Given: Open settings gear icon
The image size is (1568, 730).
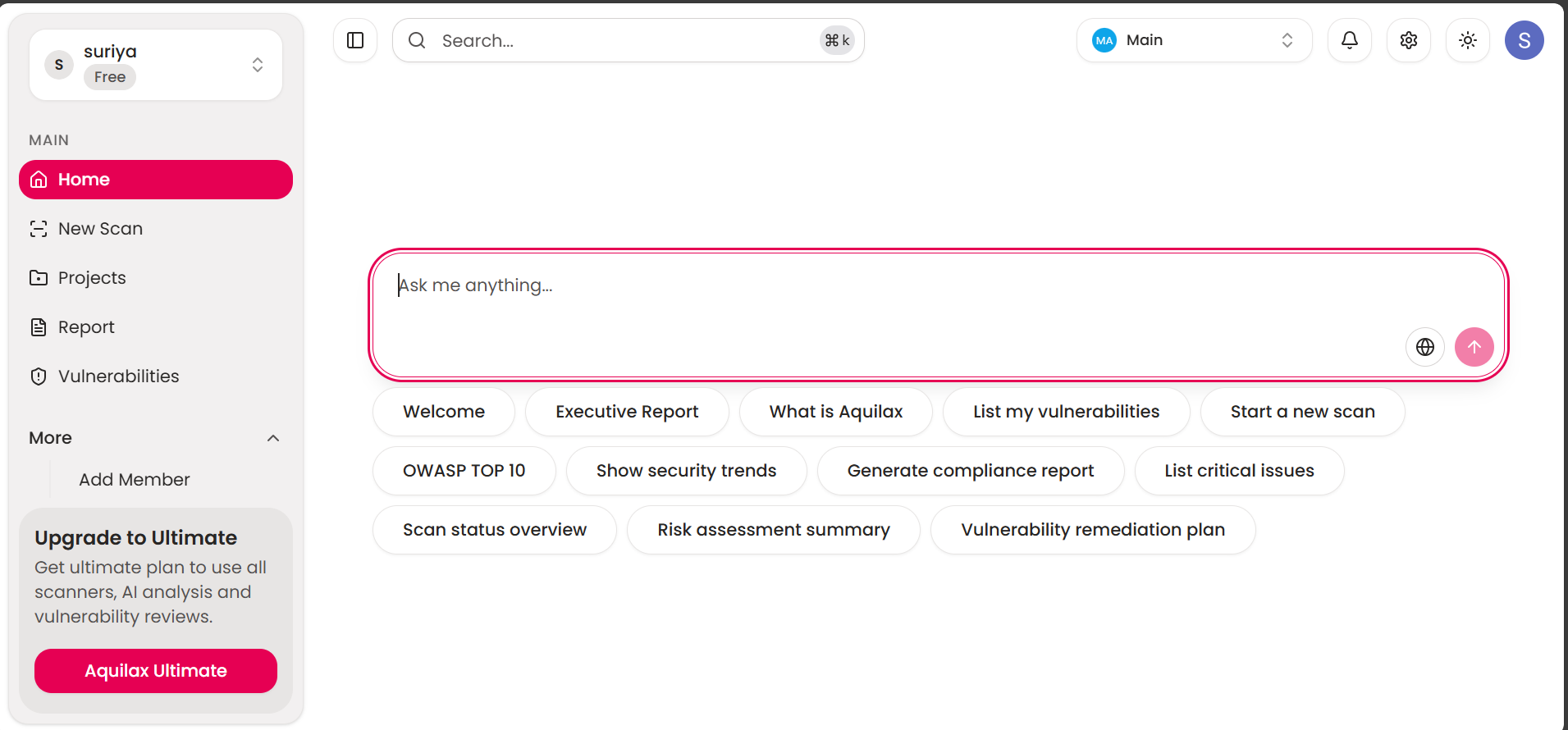Looking at the screenshot, I should tap(1409, 40).
